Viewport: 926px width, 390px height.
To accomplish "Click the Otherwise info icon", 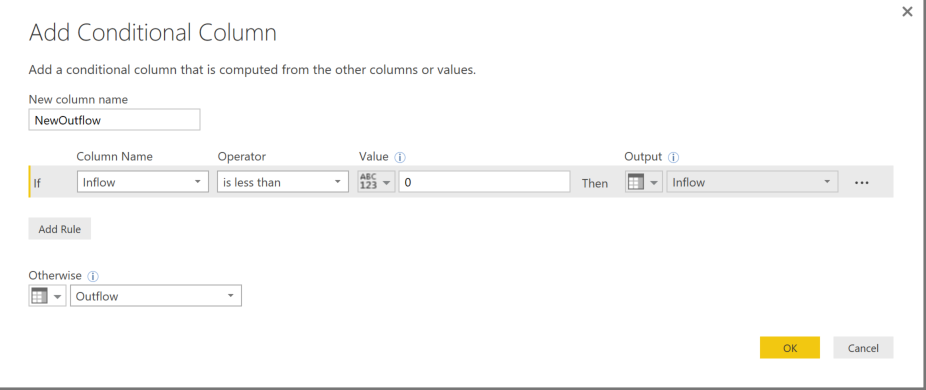I will pyautogui.click(x=93, y=276).
